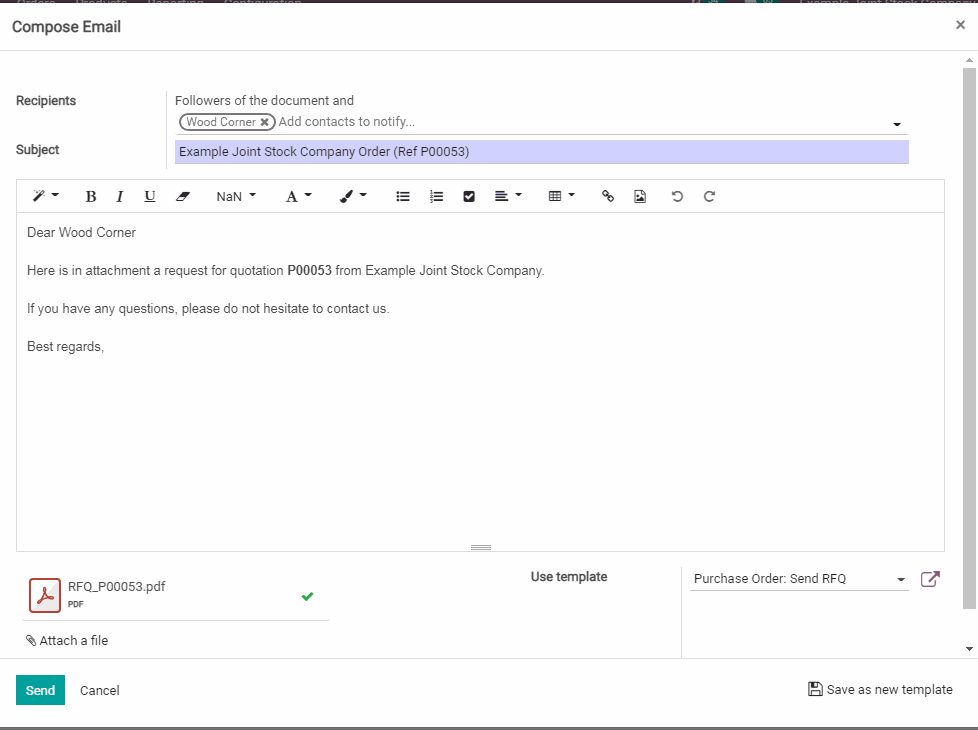Click the underline formatting icon
978x730 pixels.
pyautogui.click(x=150, y=197)
